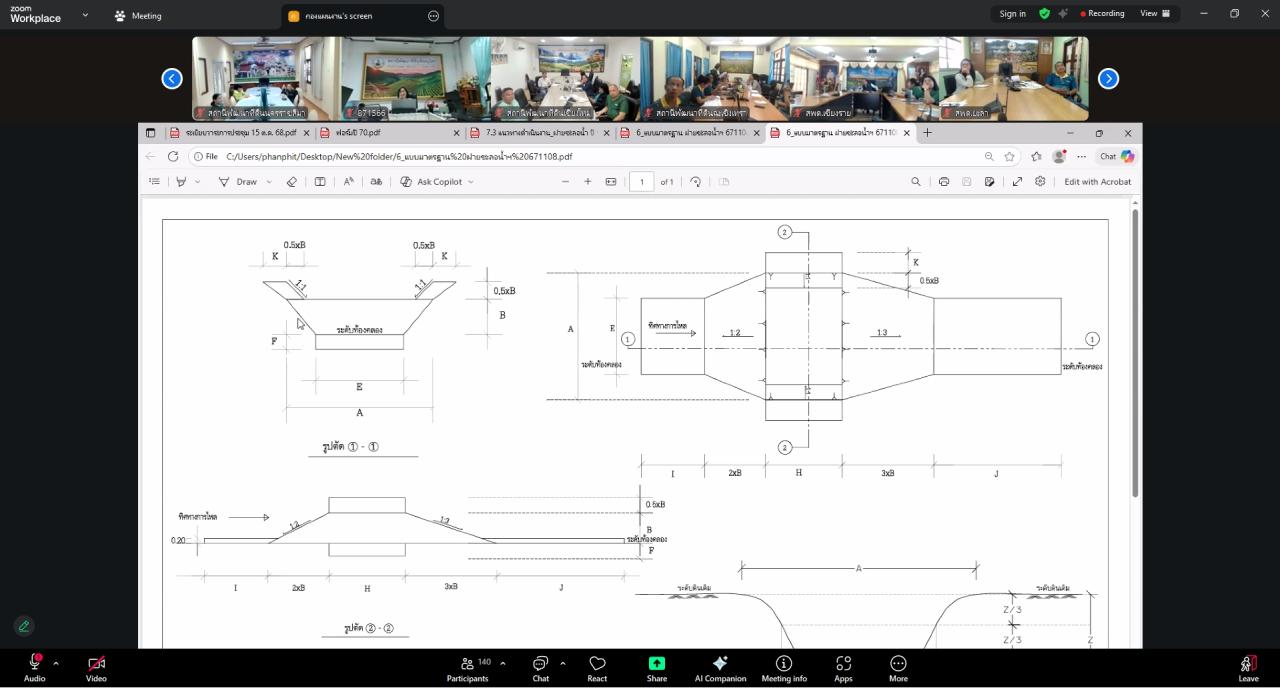1280x688 pixels.
Task: Switch to the 7.3 PDF tab
Action: click(540, 132)
